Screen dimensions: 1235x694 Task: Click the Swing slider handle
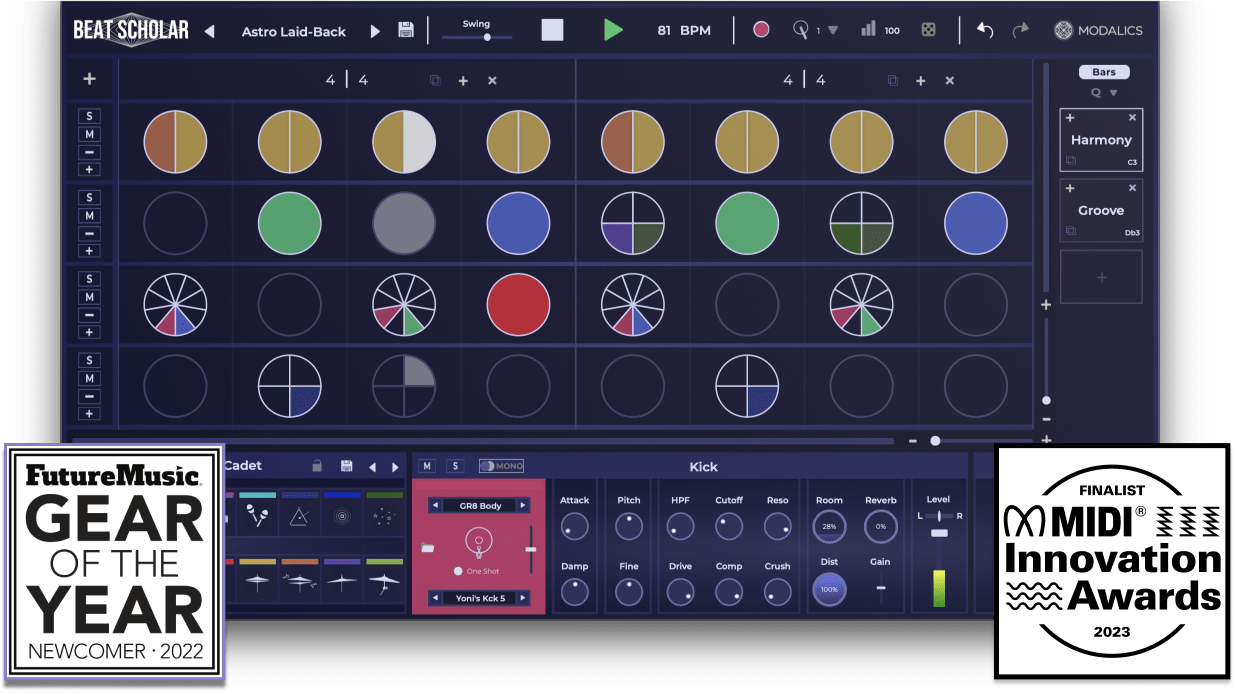click(487, 37)
